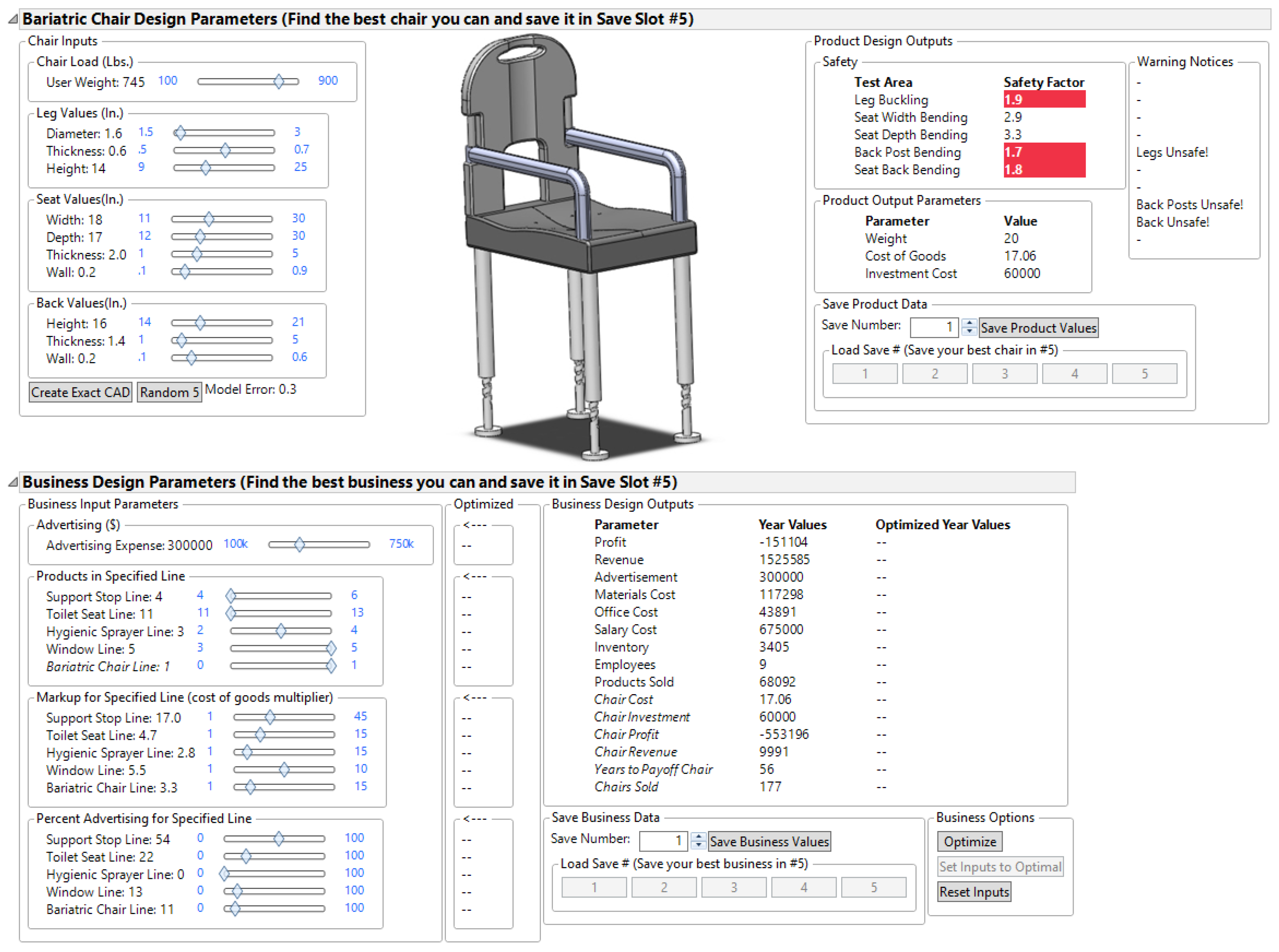Load chair save slot 2
1279x952 pixels.
[x=935, y=373]
